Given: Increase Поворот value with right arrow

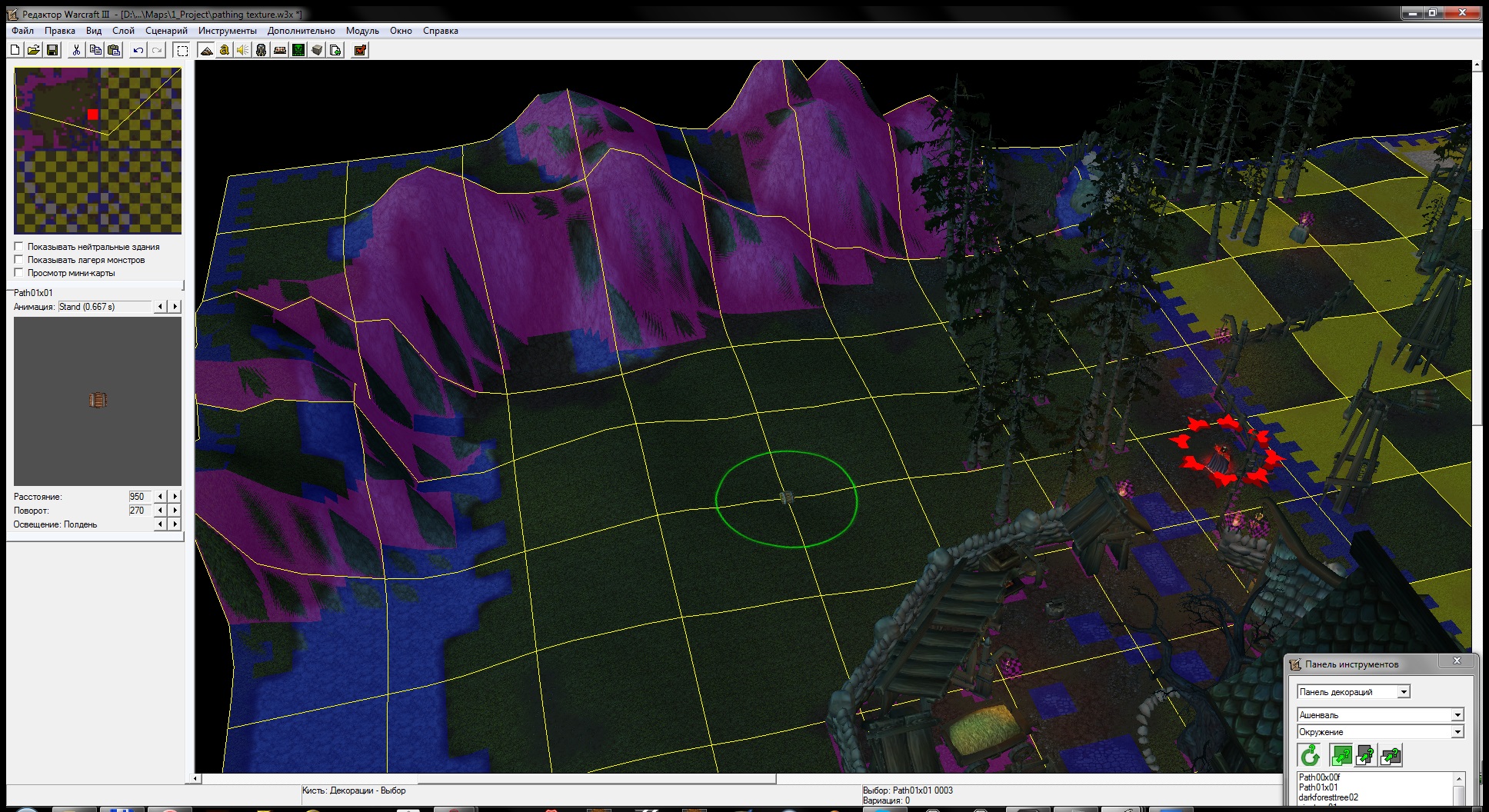Looking at the screenshot, I should coord(175,511).
